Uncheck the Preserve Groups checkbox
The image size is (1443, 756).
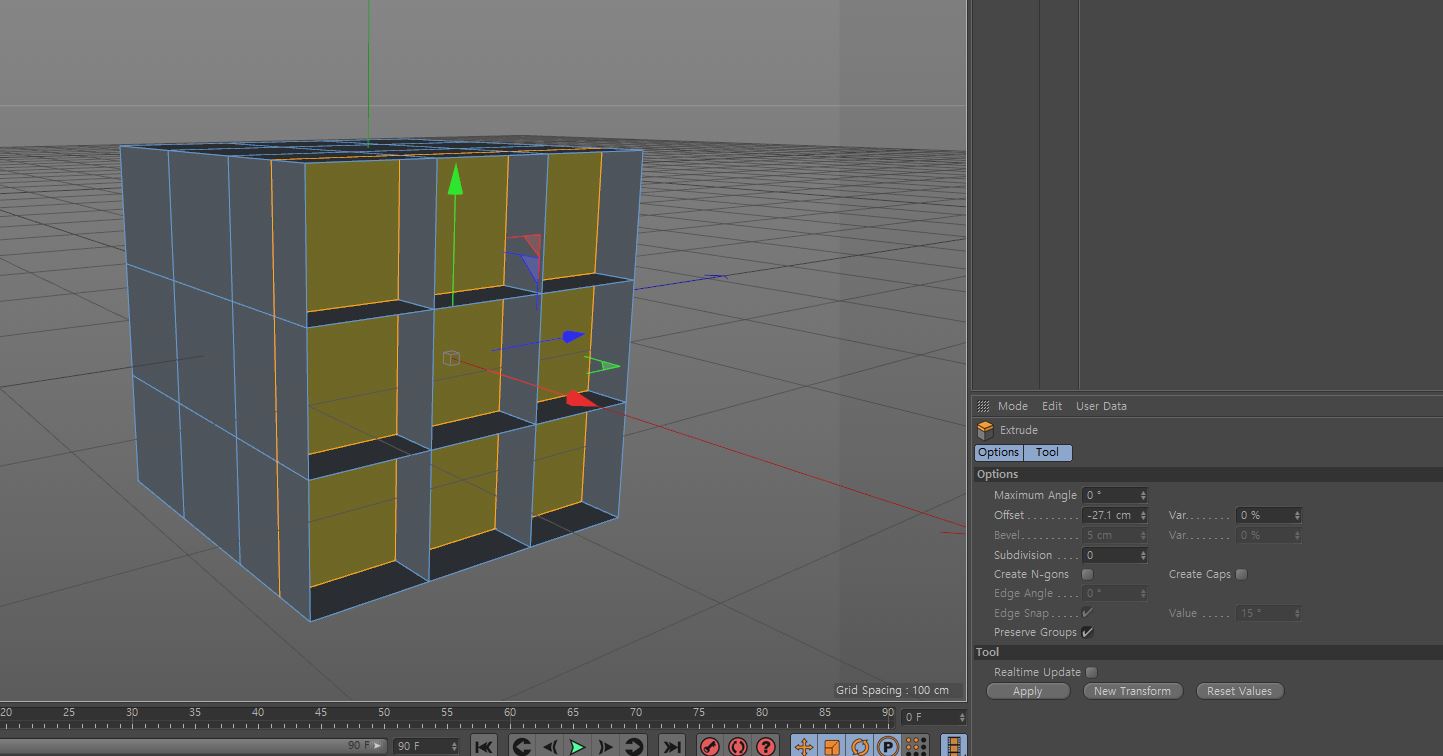1087,632
